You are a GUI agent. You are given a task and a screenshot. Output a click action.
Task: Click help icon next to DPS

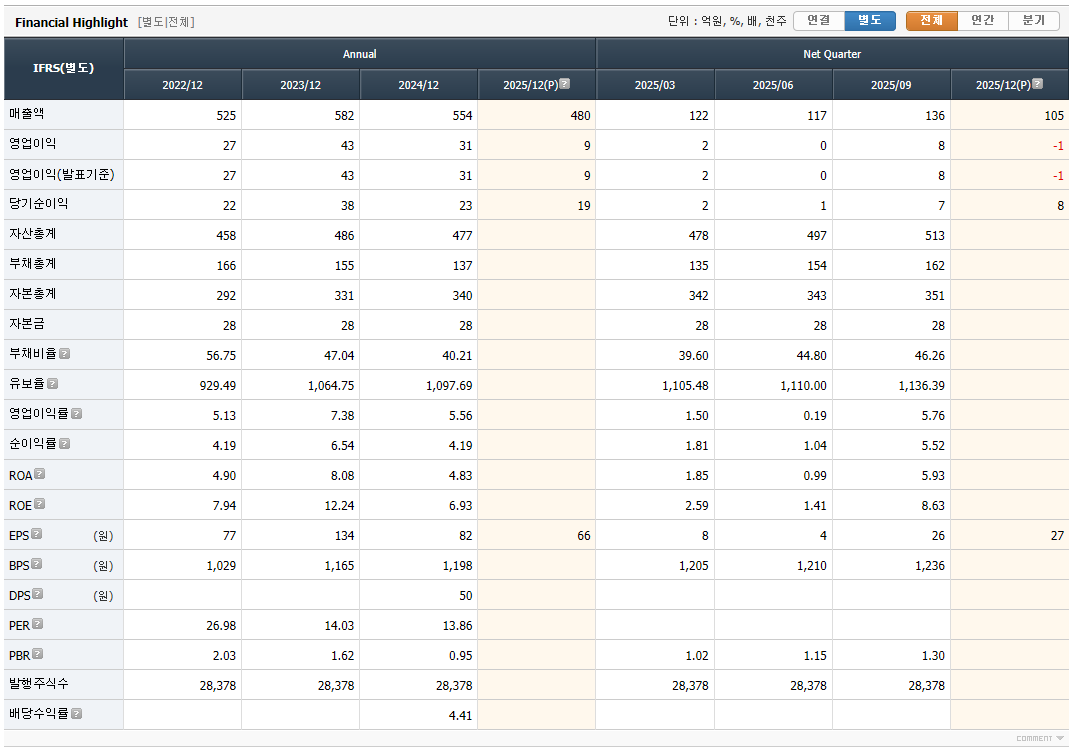click(37, 593)
